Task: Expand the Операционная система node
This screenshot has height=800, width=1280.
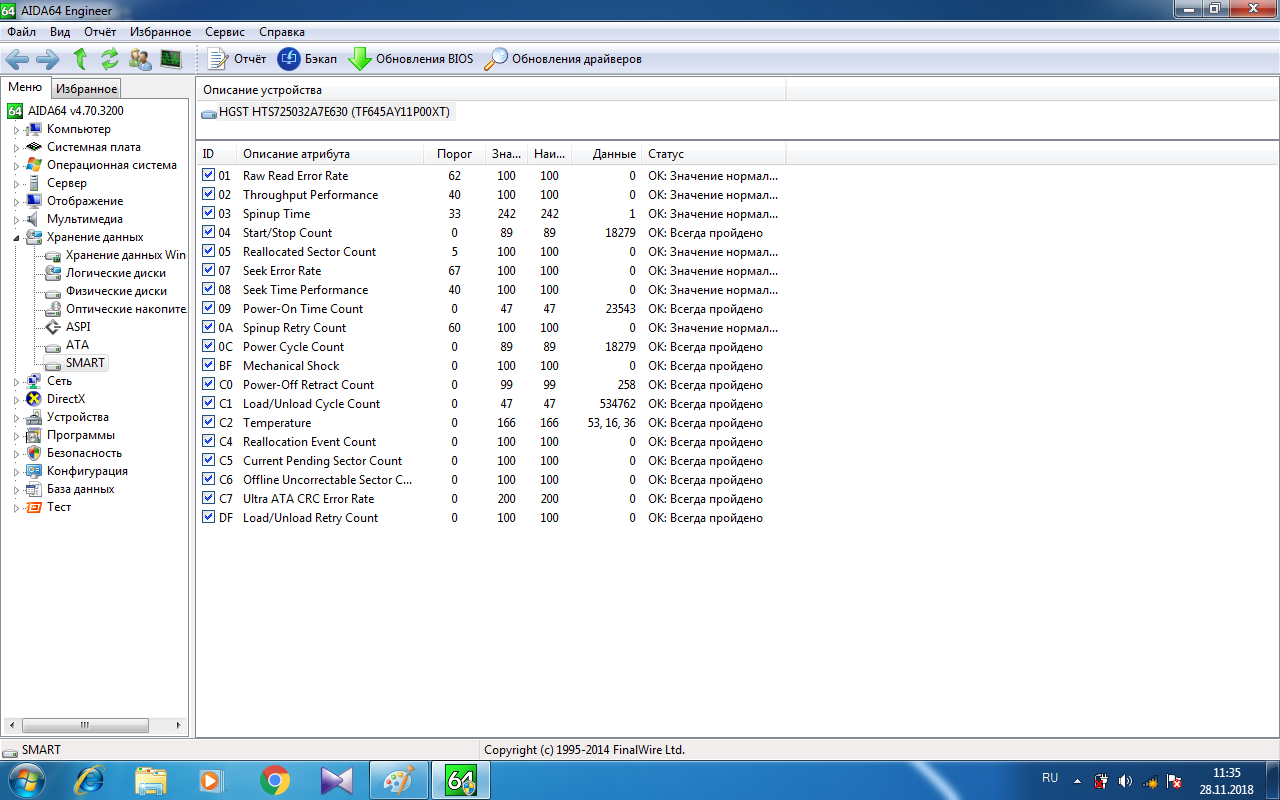Action: coord(16,165)
